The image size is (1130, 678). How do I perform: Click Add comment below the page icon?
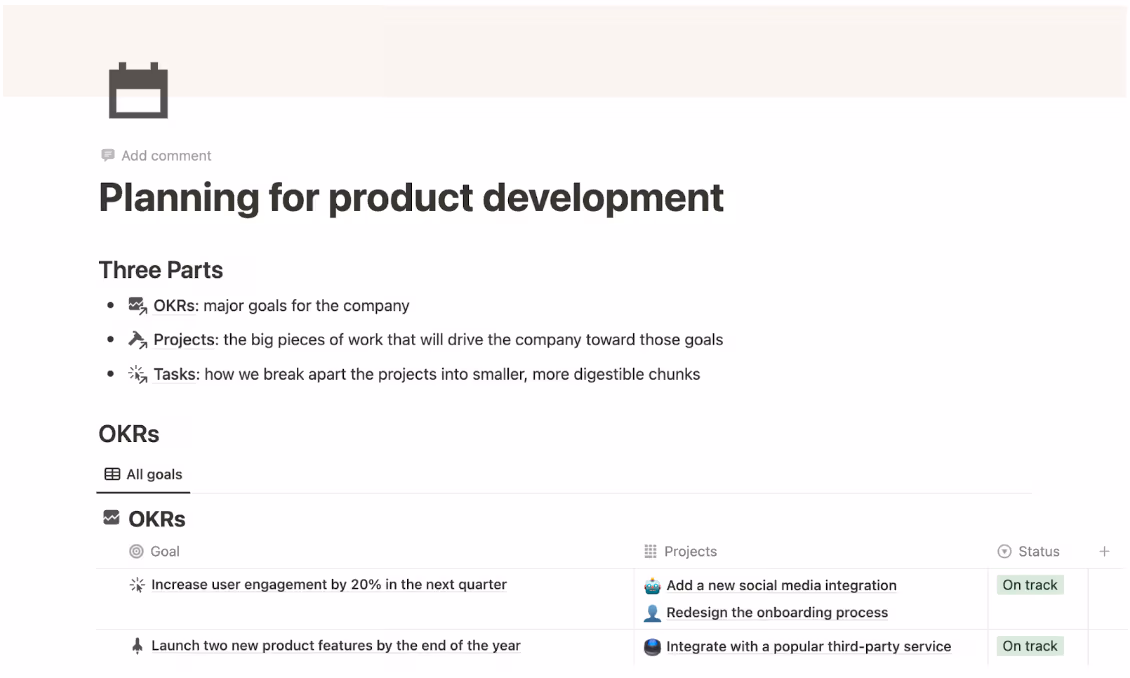click(x=165, y=155)
